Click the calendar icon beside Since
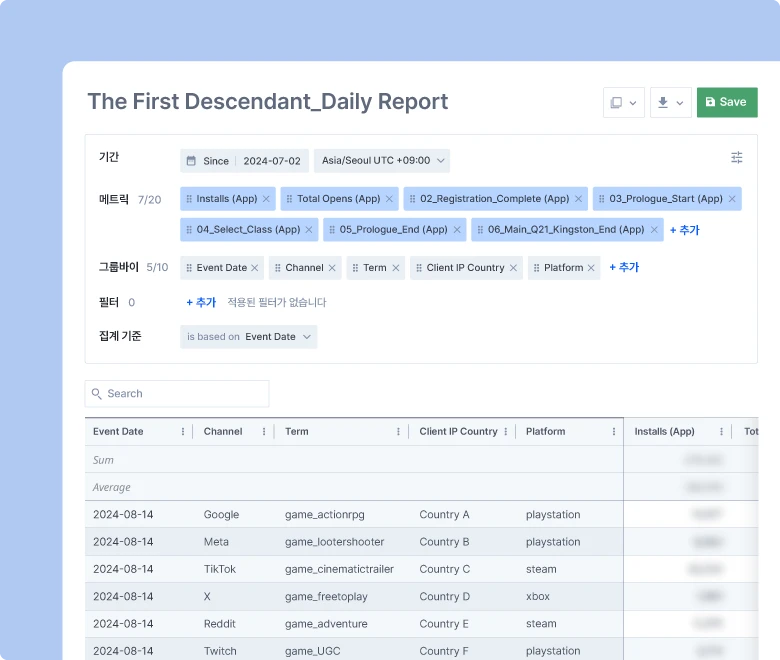The height and width of the screenshot is (660, 780). 191,161
